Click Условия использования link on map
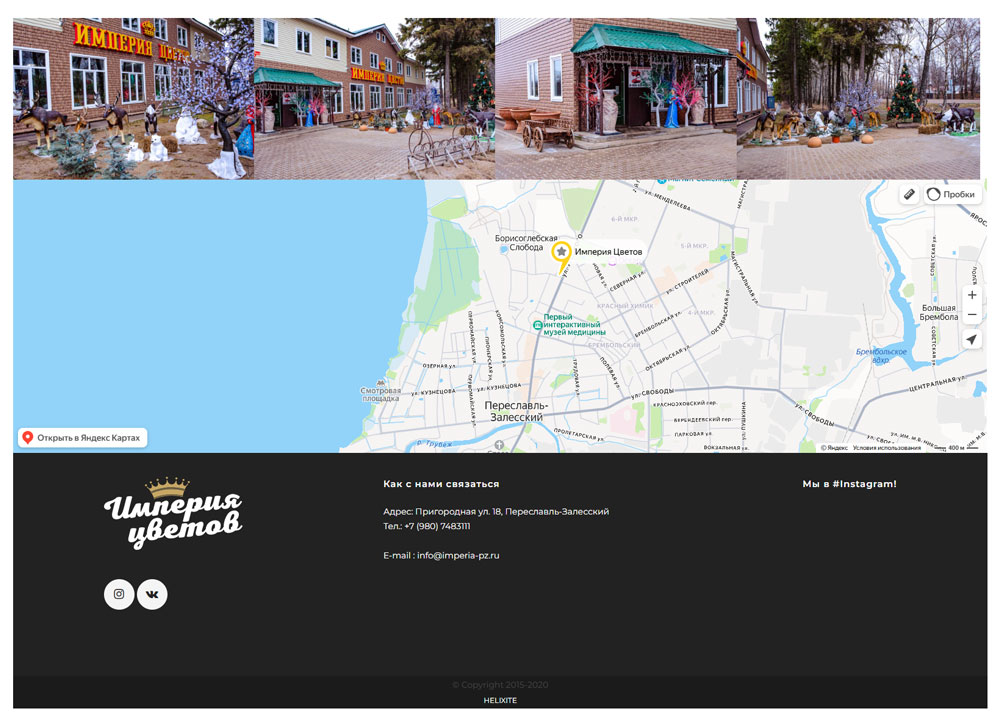1000x721 pixels. point(886,448)
